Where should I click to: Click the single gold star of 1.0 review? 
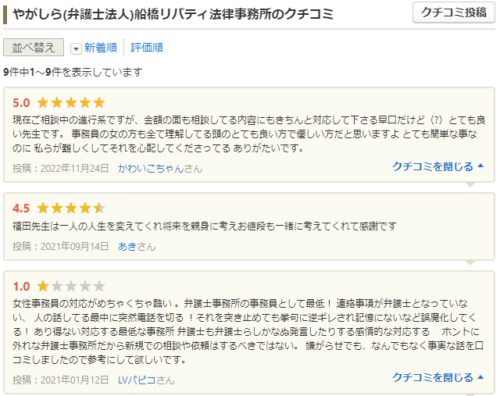click(x=43, y=286)
